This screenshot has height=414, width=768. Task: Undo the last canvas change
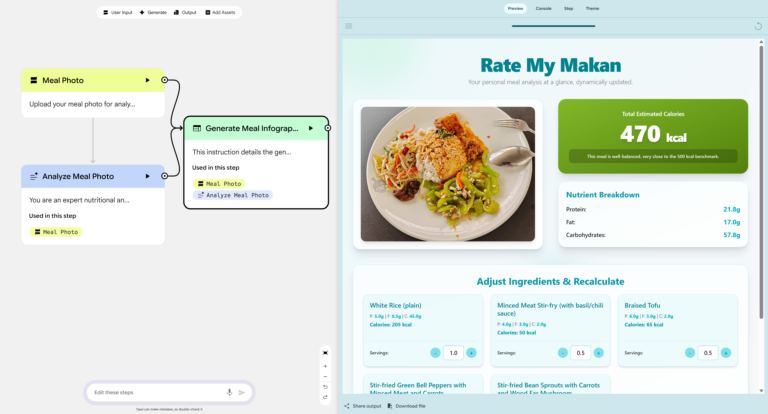(x=326, y=386)
